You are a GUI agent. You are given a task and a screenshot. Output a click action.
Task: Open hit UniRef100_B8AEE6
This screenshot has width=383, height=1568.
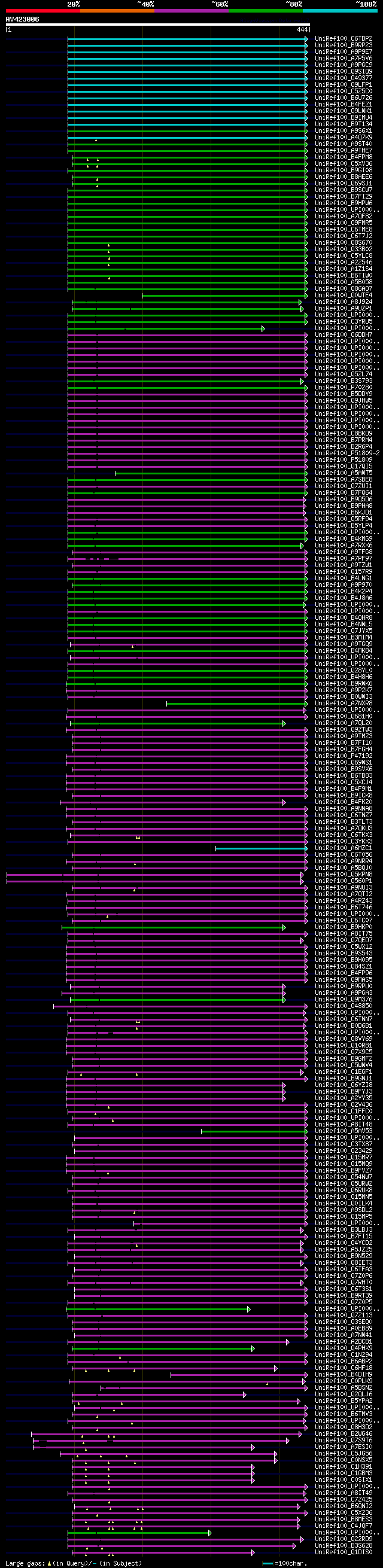tap(344, 177)
